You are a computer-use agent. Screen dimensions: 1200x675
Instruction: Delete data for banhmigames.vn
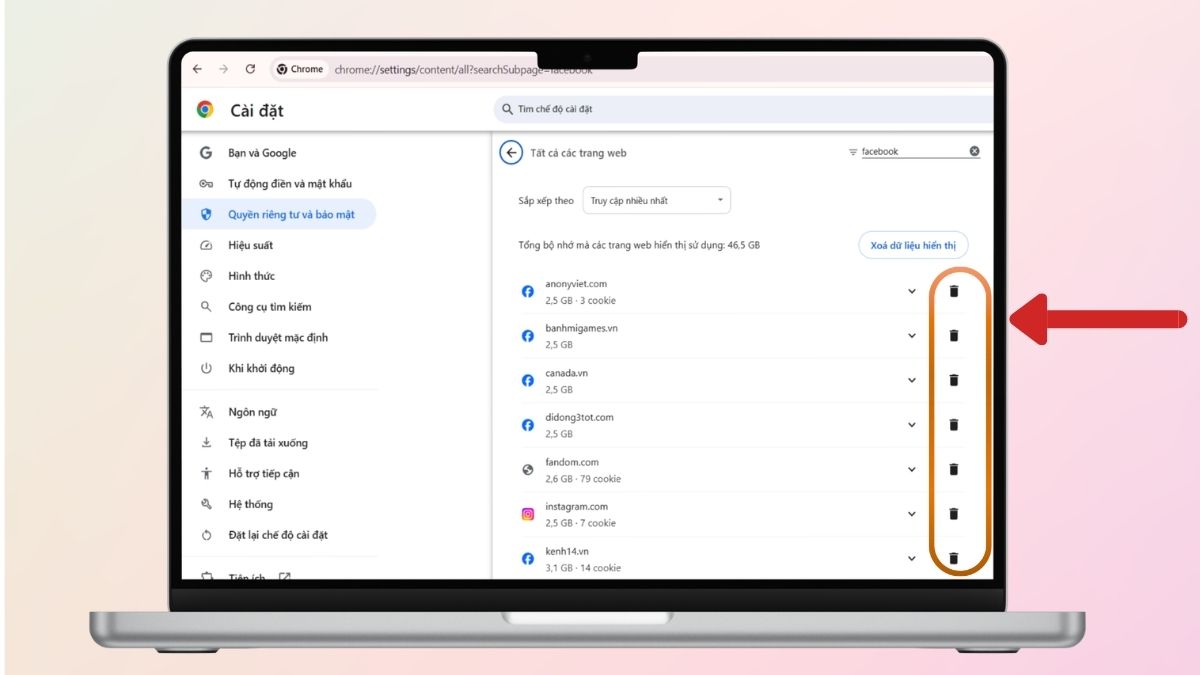[x=953, y=336]
